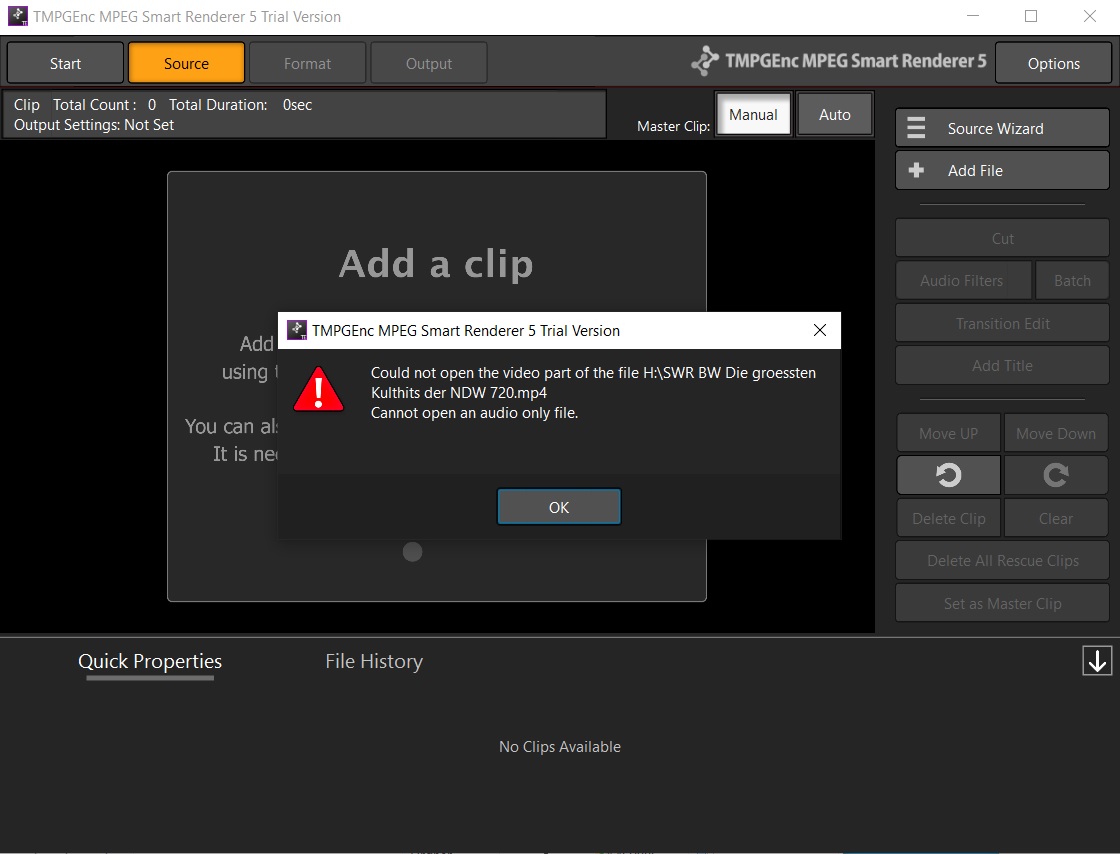This screenshot has width=1120, height=854.
Task: Go to the Output stage tab
Action: pyautogui.click(x=429, y=64)
